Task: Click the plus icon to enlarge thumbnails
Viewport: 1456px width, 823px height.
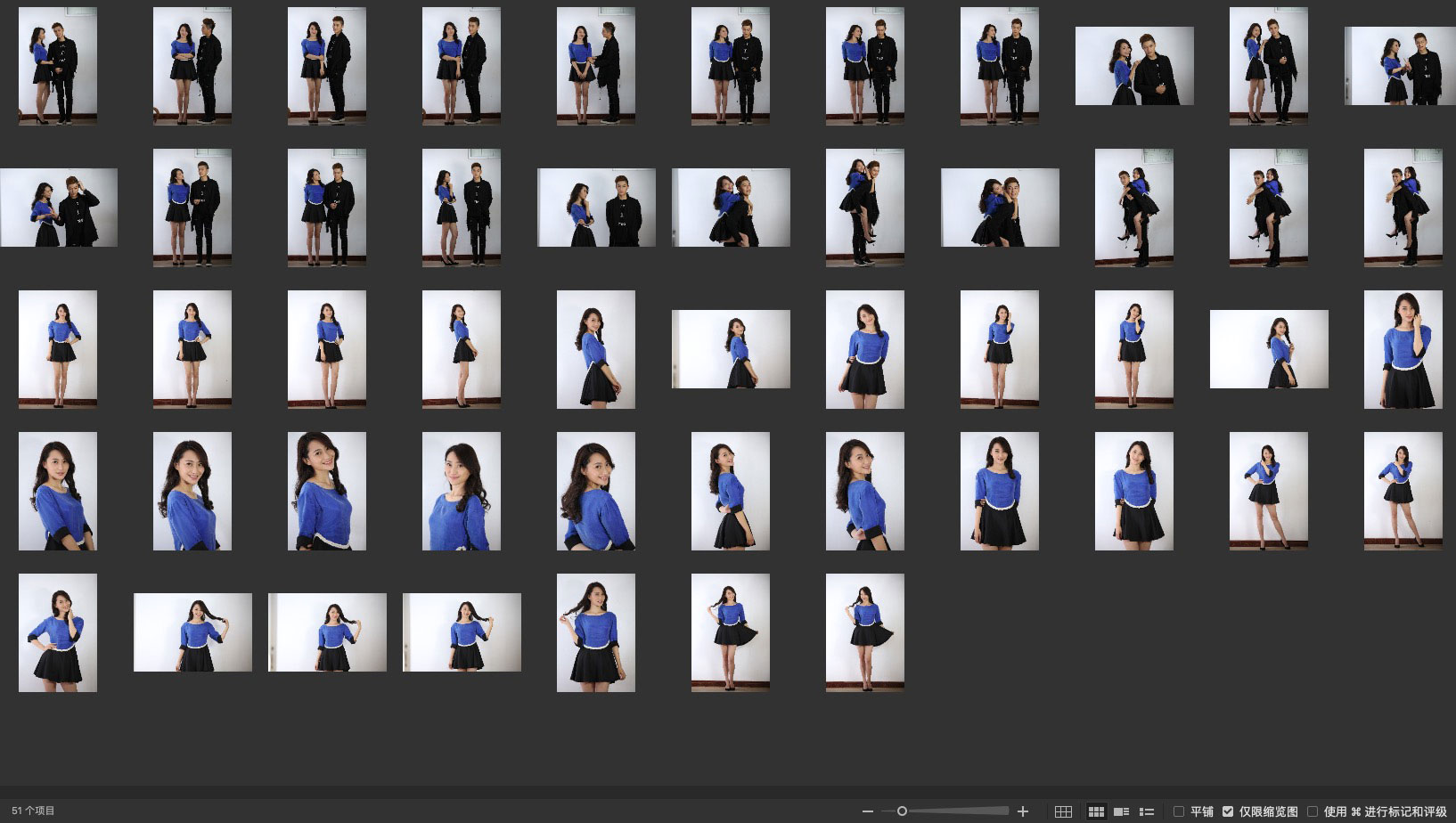Action: coord(1023,811)
